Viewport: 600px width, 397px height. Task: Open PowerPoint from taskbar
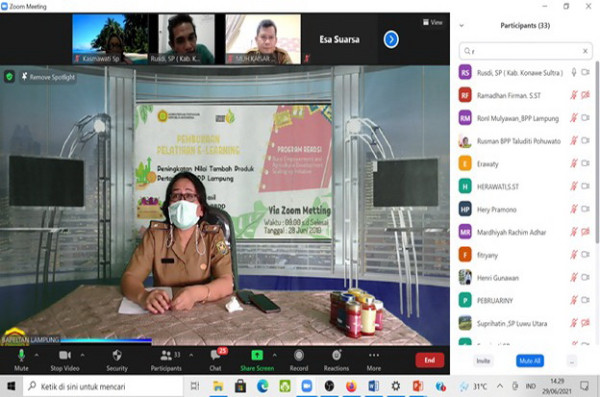tap(418, 386)
